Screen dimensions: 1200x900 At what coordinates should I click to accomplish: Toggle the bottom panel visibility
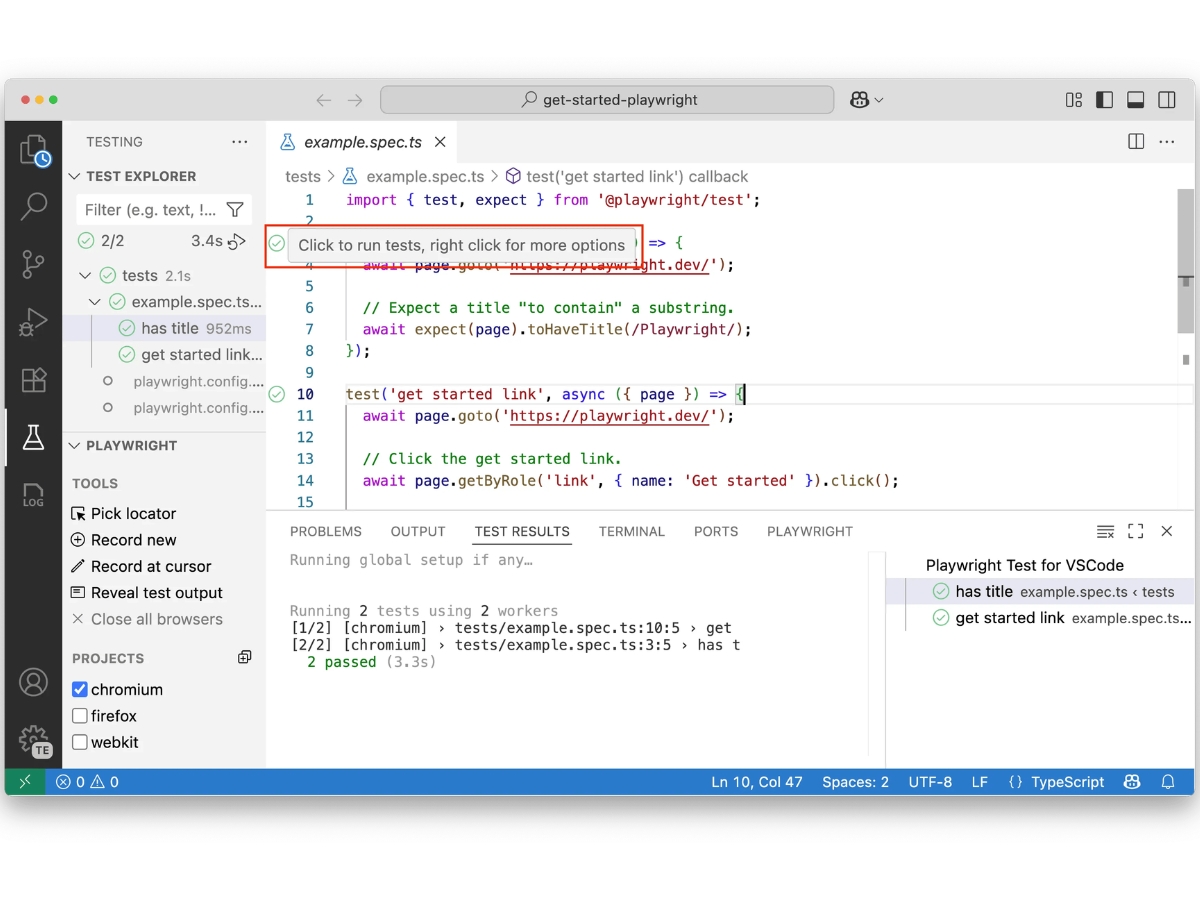(1136, 100)
